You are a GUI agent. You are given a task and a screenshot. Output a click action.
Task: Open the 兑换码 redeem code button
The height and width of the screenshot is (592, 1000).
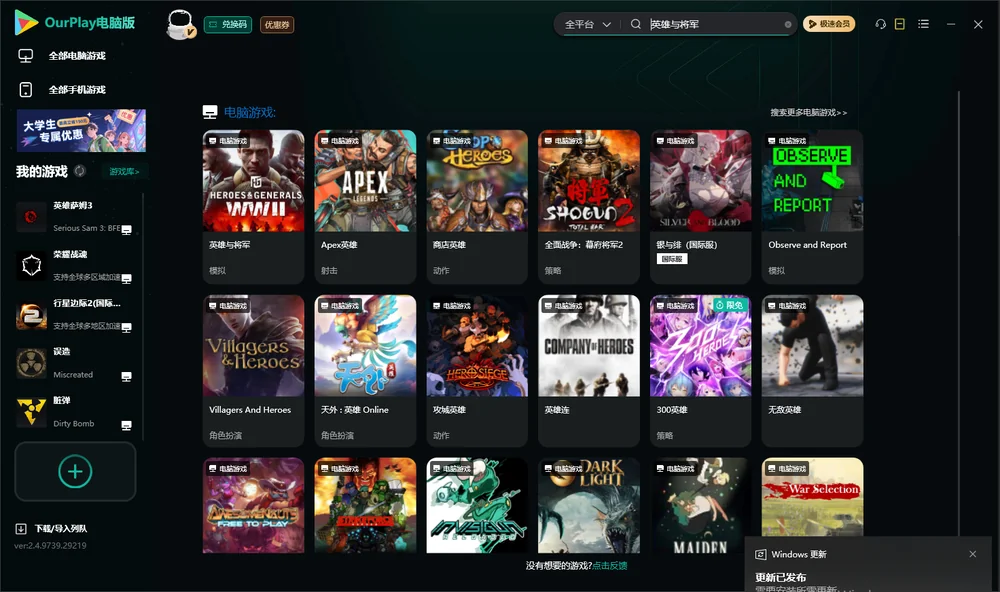click(x=228, y=24)
